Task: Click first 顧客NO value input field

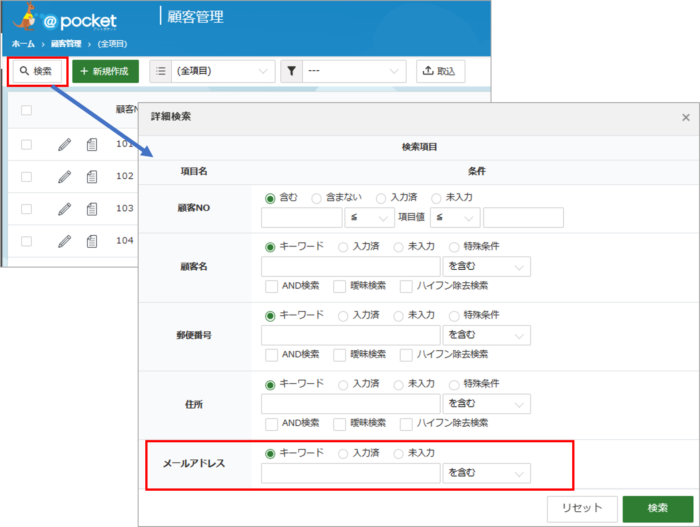Action: [x=302, y=217]
